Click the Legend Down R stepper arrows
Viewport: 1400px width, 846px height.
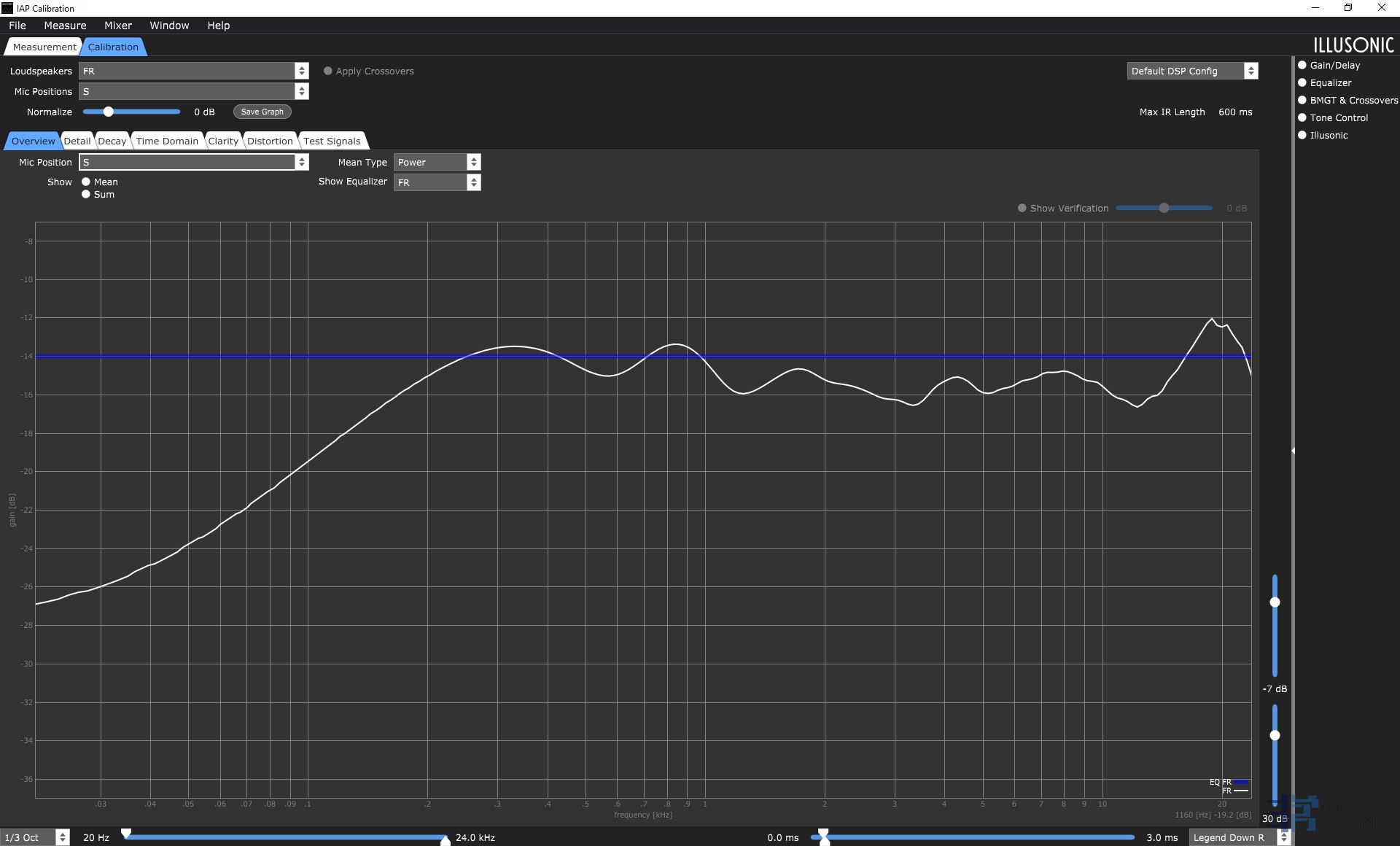pos(1284,837)
